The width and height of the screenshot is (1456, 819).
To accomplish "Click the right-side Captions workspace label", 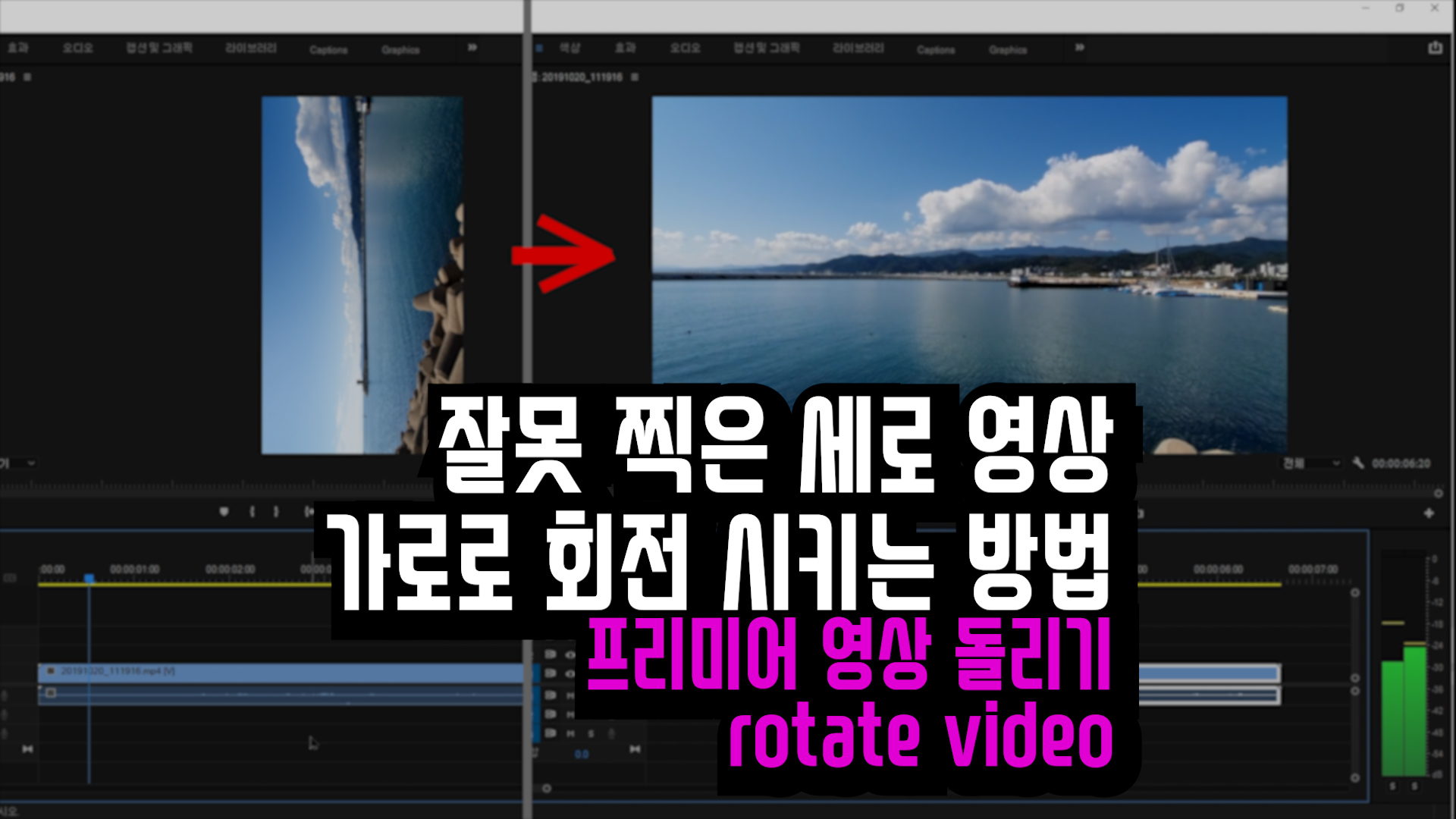I will (x=935, y=50).
